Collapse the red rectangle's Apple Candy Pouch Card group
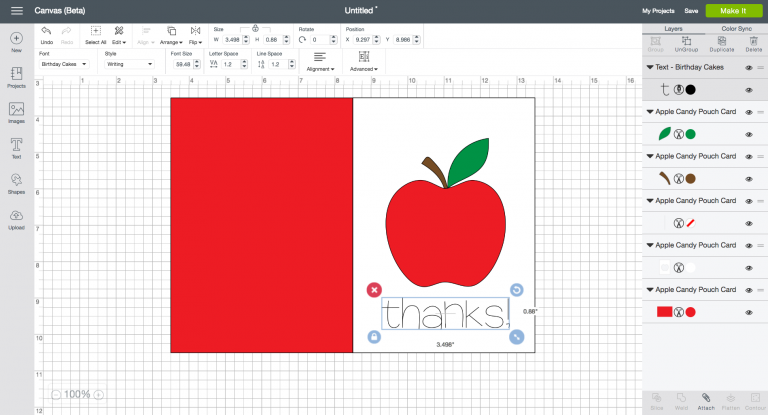Screen dimensions: 768x415 click(650, 290)
